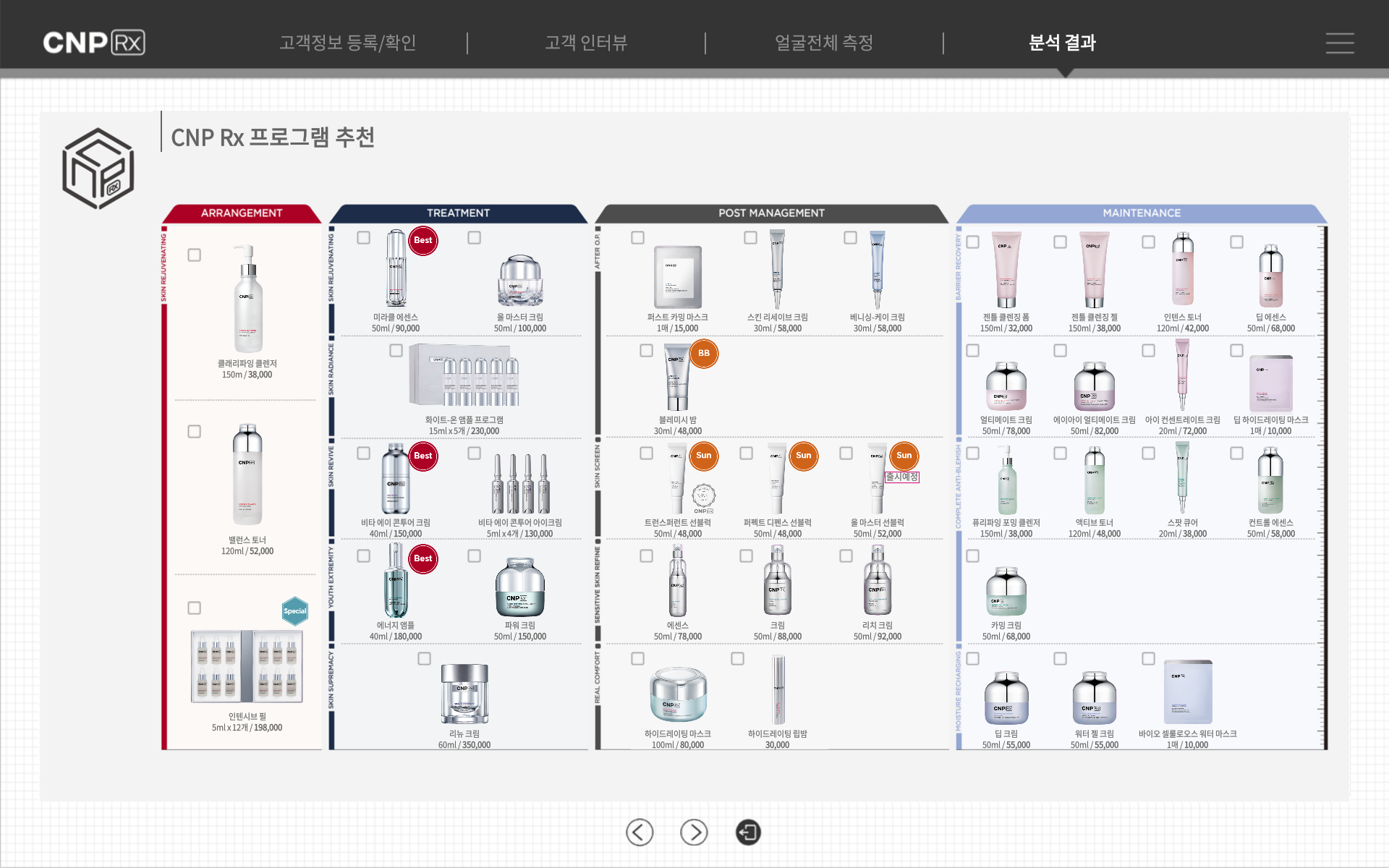Click the CNP Rx cube emblem
Image resolution: width=1389 pixels, height=868 pixels.
98,169
